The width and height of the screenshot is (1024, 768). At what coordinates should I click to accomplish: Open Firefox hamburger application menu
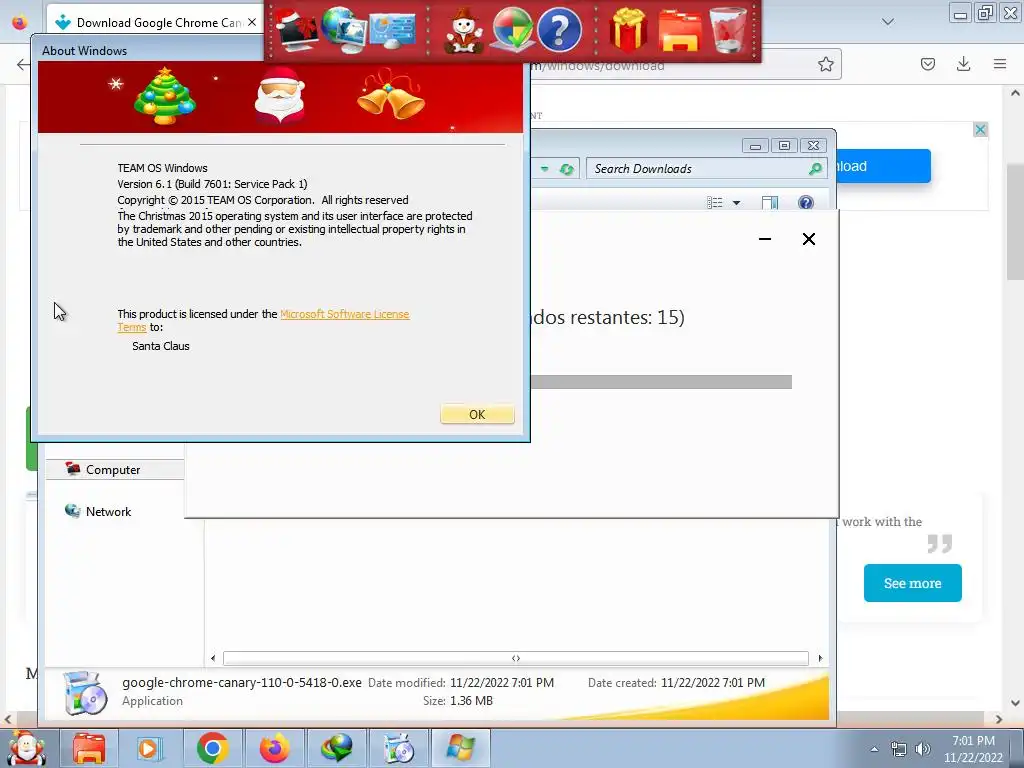(1000, 63)
